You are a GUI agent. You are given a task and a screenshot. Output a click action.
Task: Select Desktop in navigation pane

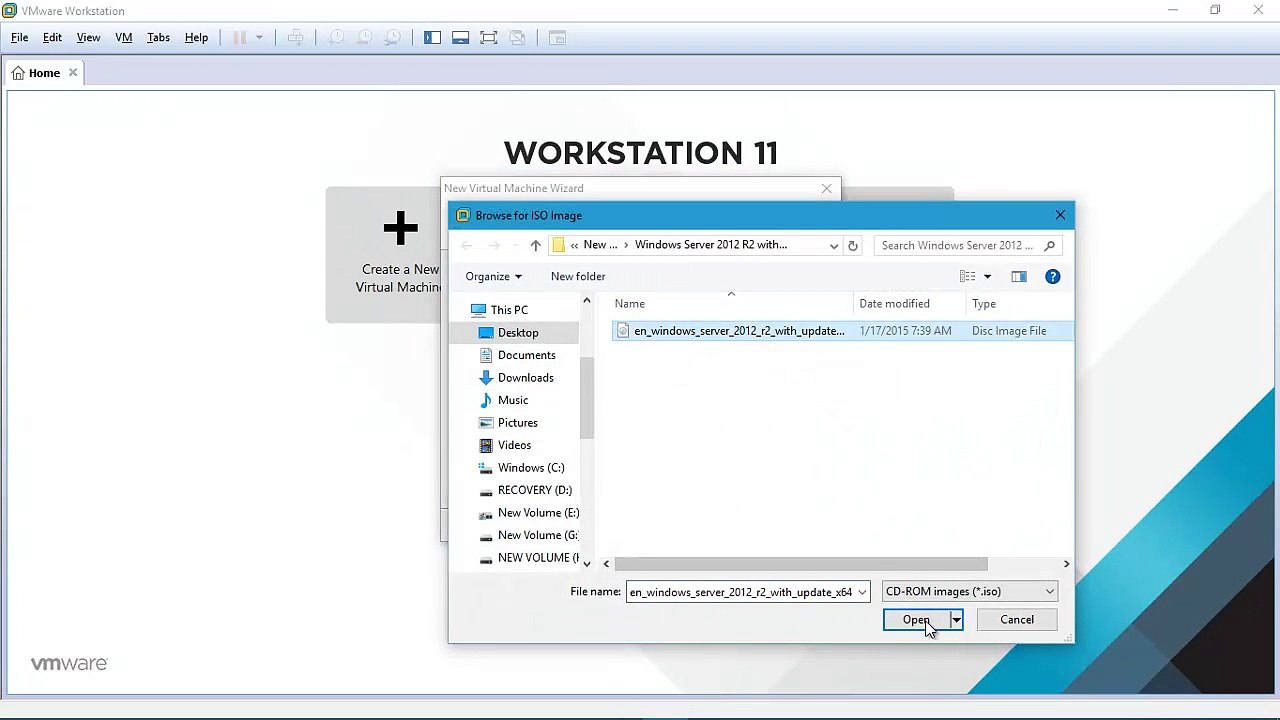click(518, 333)
